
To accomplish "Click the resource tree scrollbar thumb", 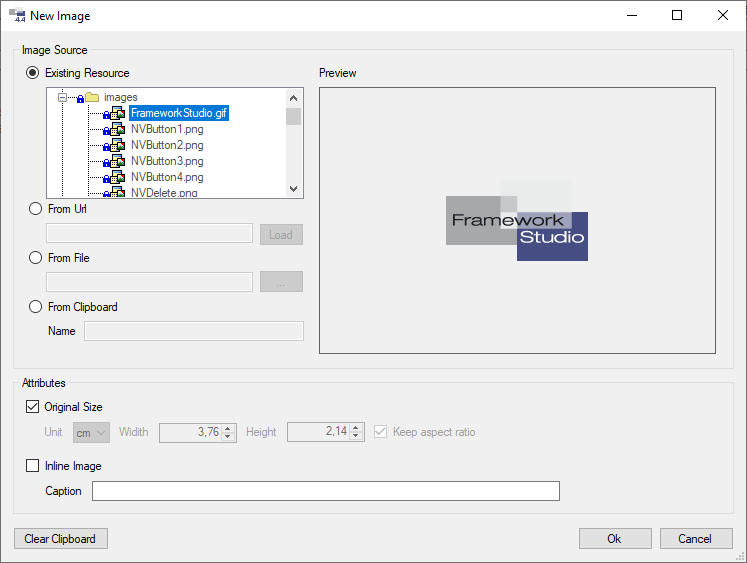I will point(293,117).
